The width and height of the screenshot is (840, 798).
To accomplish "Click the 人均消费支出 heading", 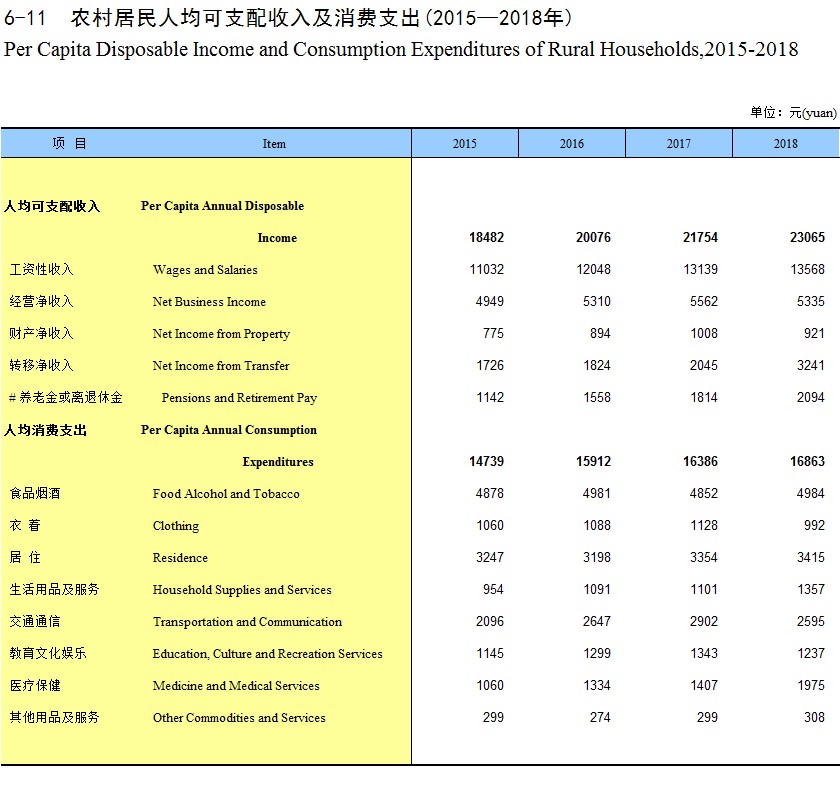I will pos(46,430).
